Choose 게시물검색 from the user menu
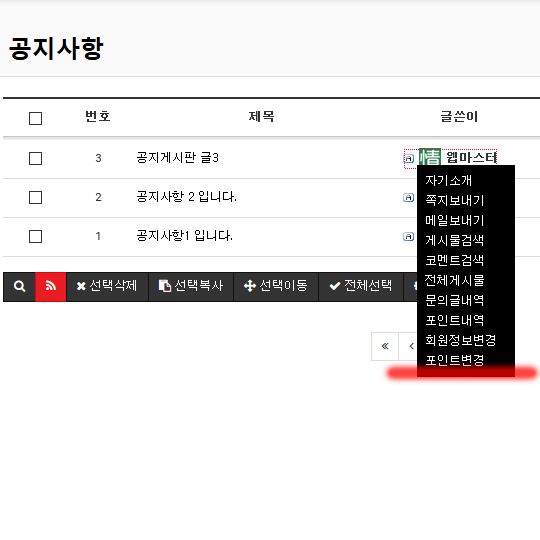 point(455,240)
